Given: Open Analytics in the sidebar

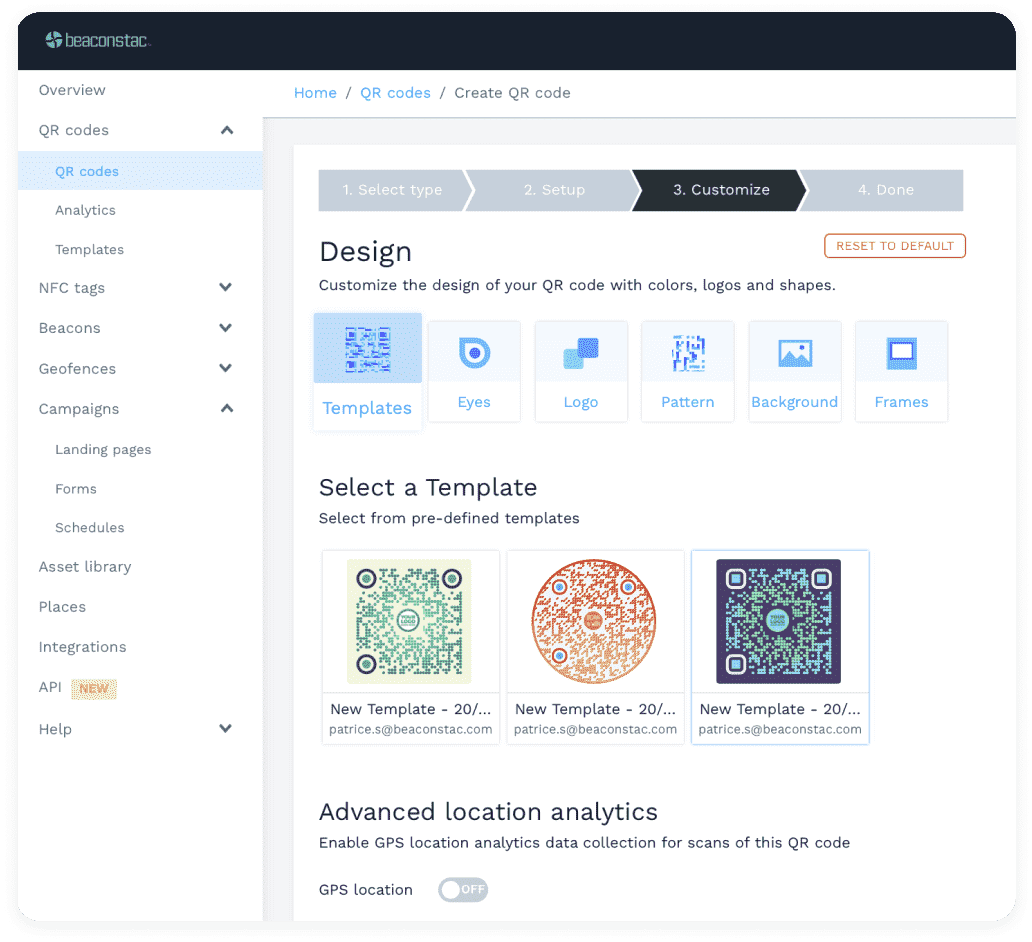Looking at the screenshot, I should click(x=86, y=210).
